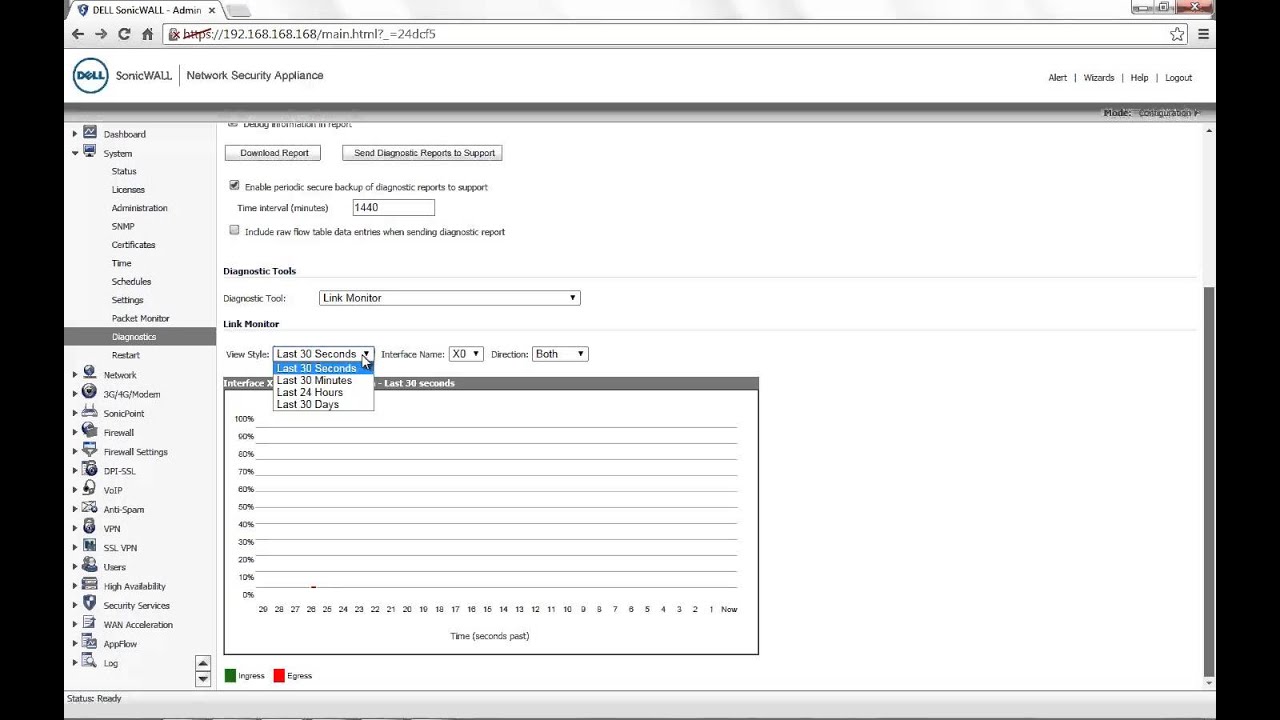
Task: Click the Dashboard sidebar icon
Action: tap(90, 133)
